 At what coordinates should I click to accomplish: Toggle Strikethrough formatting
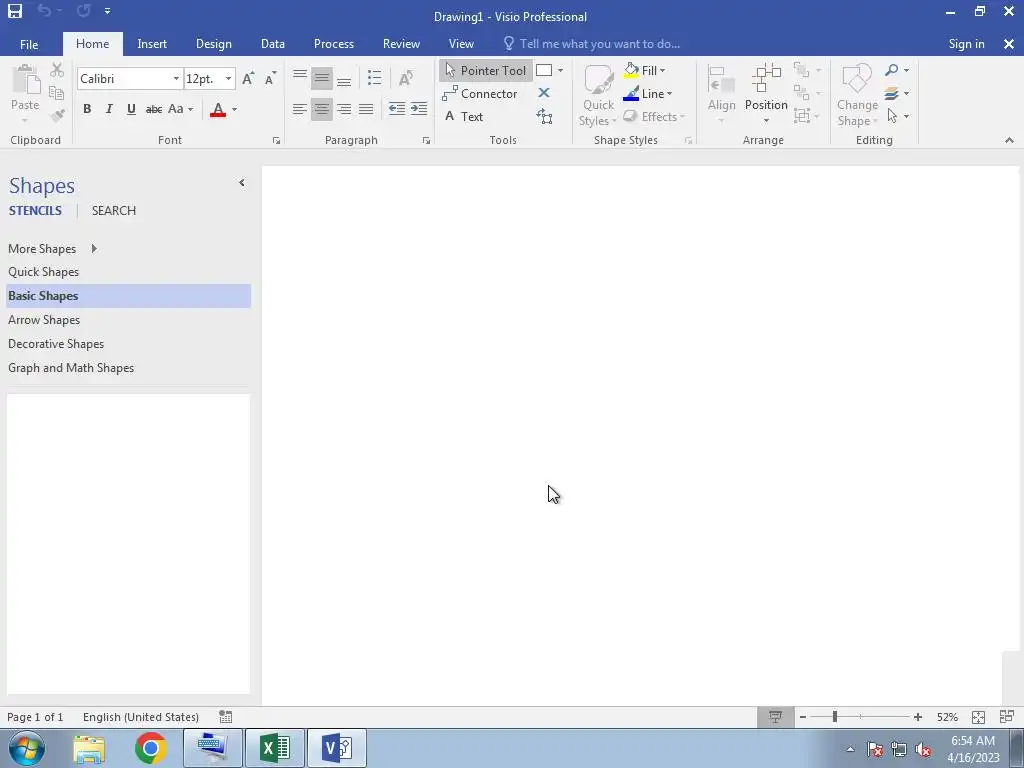153,109
